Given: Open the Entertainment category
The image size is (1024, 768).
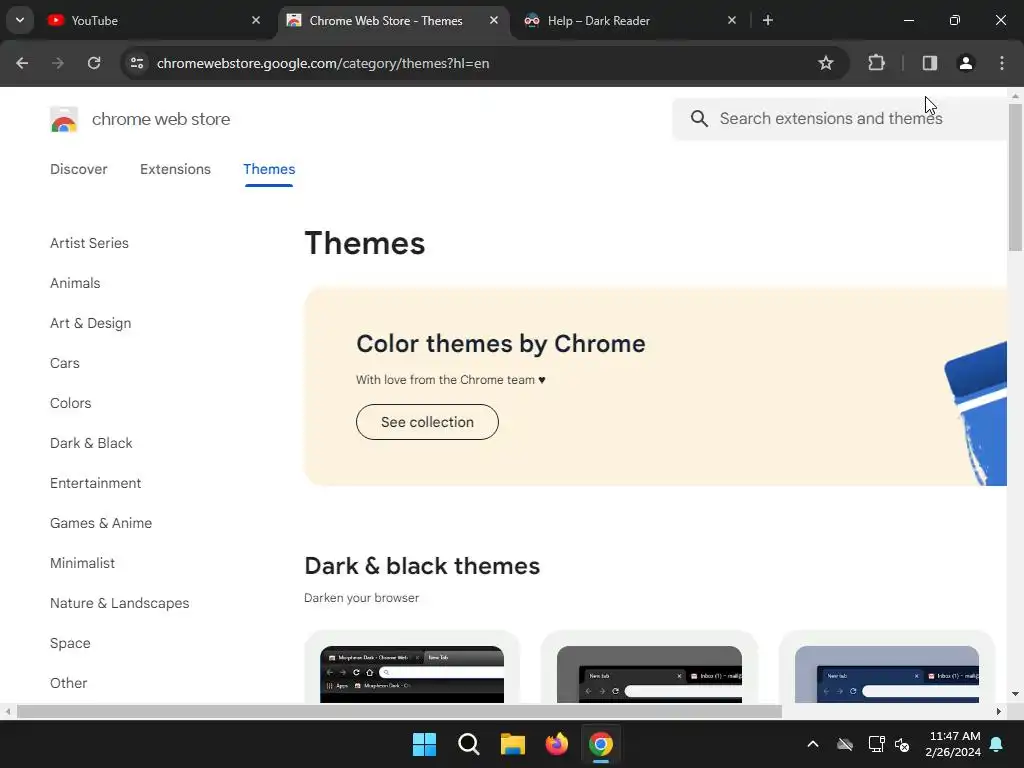Looking at the screenshot, I should click(95, 483).
